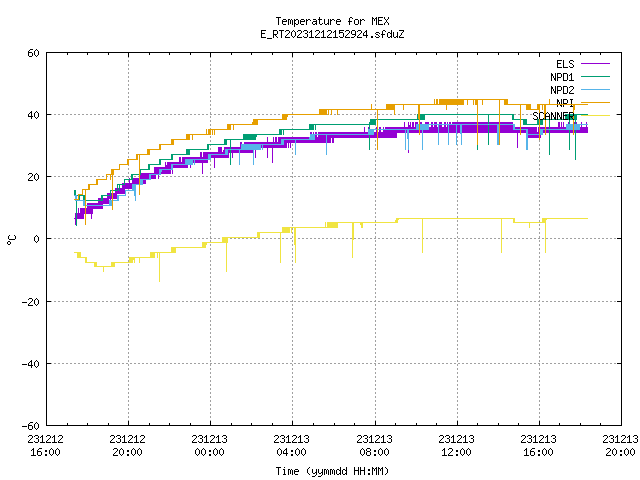Click the x-axis tick 231213 20:00
640x480 pixels.
[621, 446]
